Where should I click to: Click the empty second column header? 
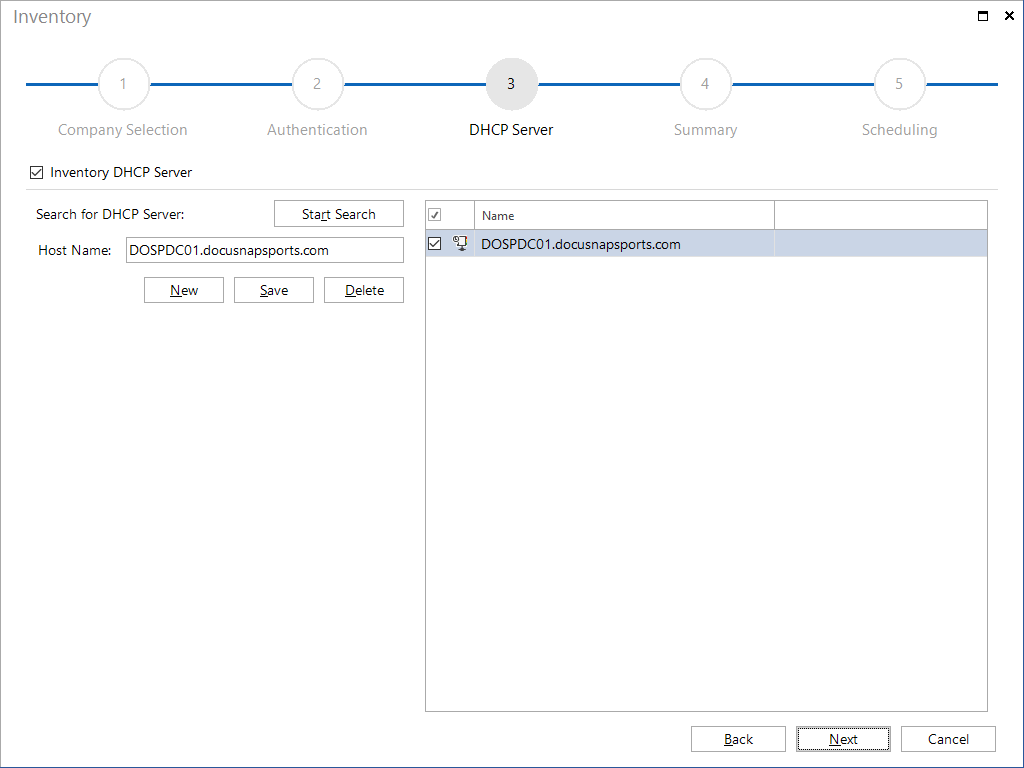click(880, 215)
